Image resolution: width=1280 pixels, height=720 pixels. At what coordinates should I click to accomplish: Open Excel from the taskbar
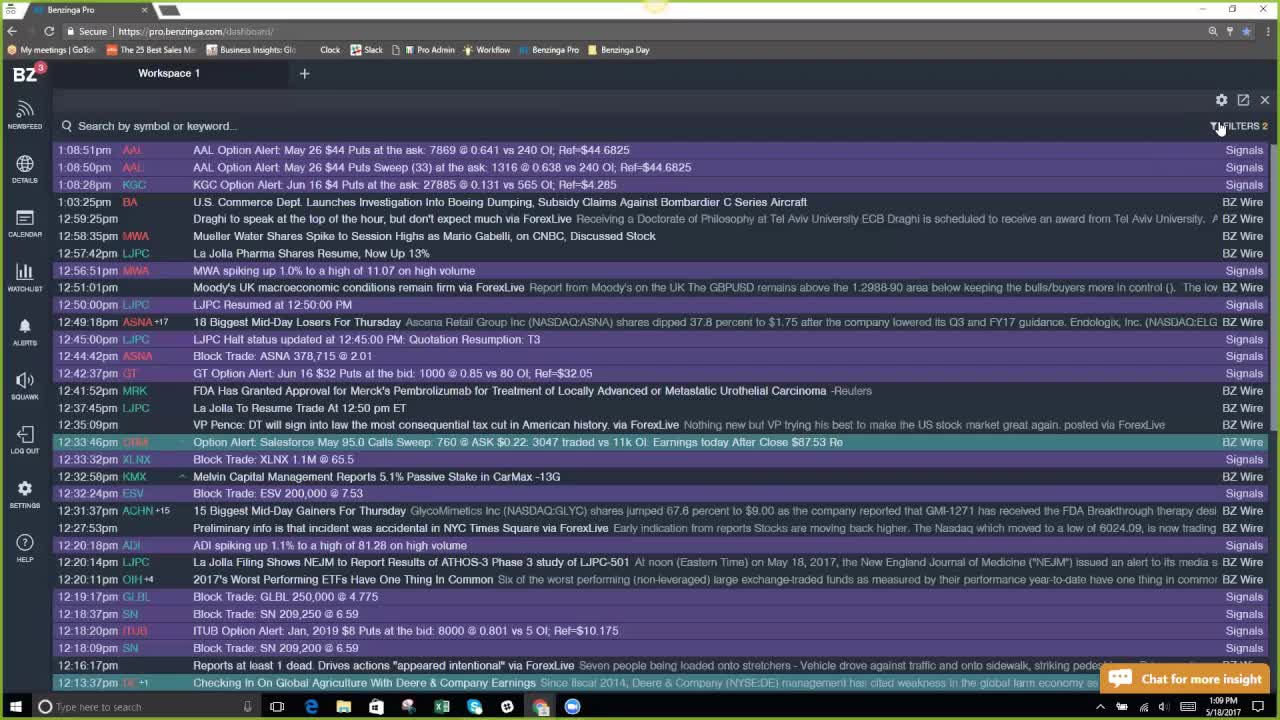441,707
